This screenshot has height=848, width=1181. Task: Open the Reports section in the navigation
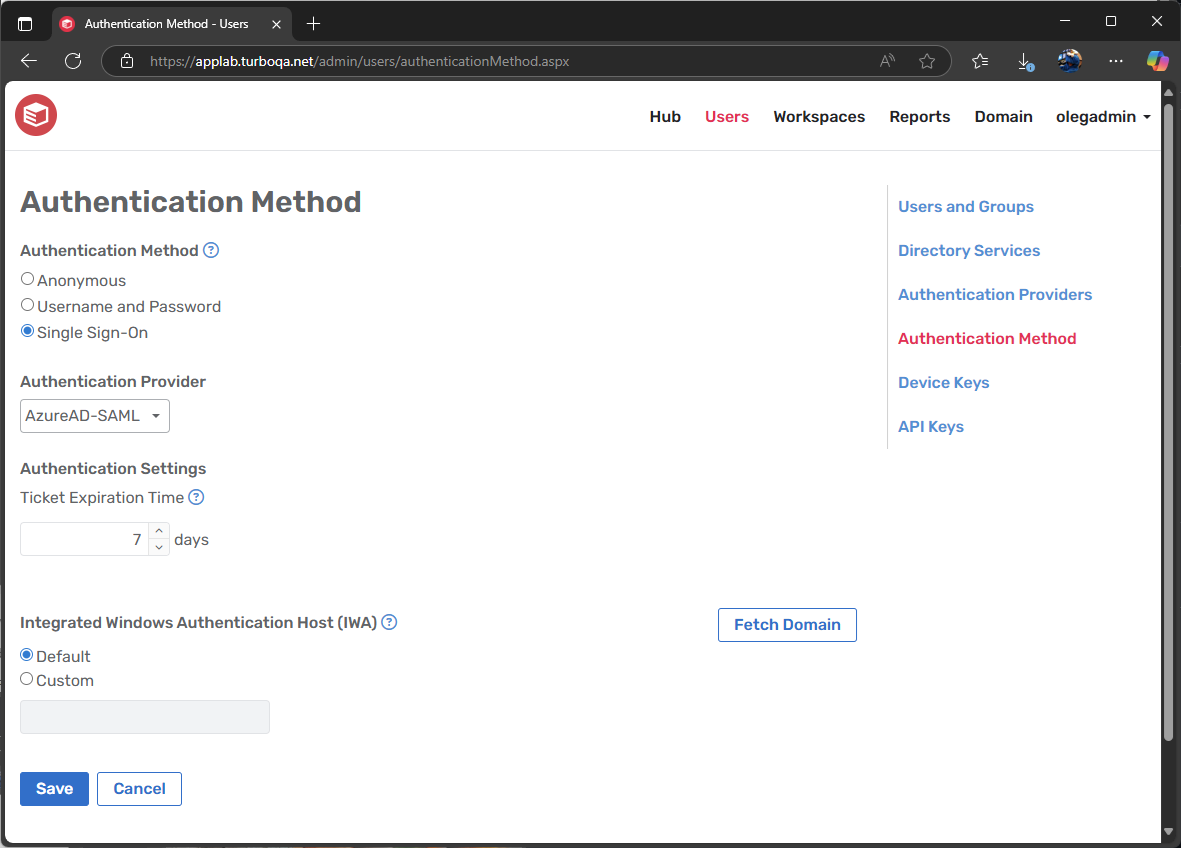tap(919, 116)
